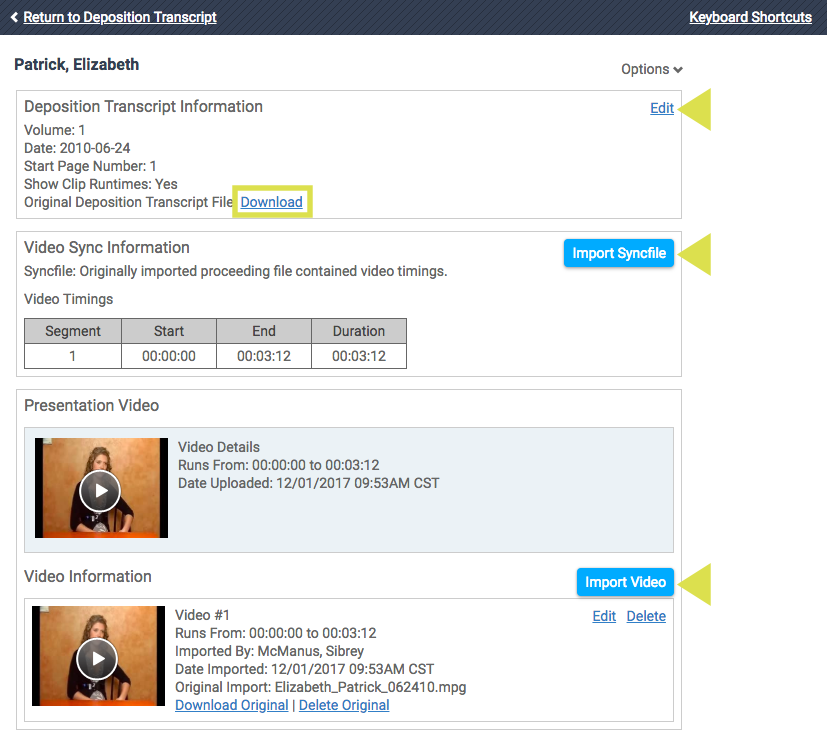This screenshot has height=742, width=833.
Task: Delete Video #1 entry
Action: click(x=646, y=616)
